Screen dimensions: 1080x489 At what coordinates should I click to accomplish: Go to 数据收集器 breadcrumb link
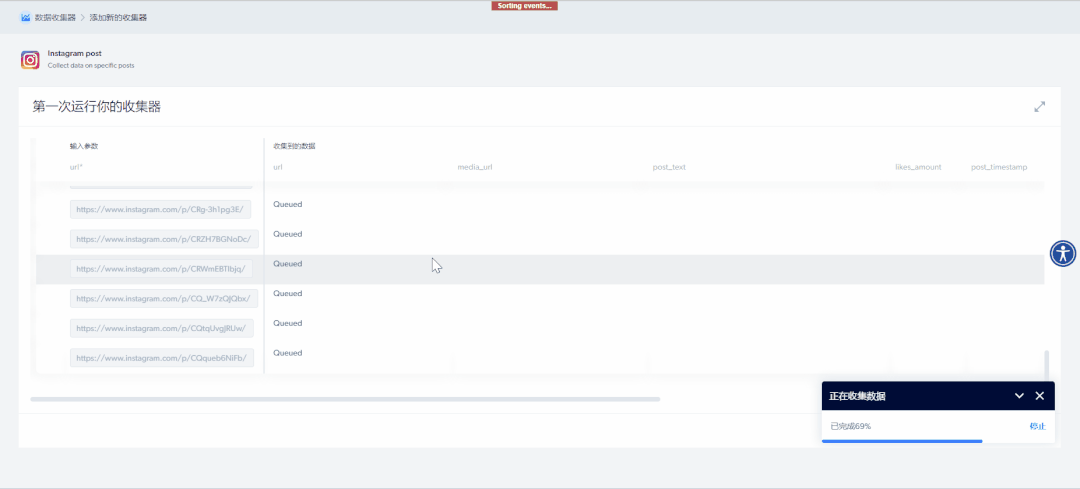pyautogui.click(x=55, y=17)
